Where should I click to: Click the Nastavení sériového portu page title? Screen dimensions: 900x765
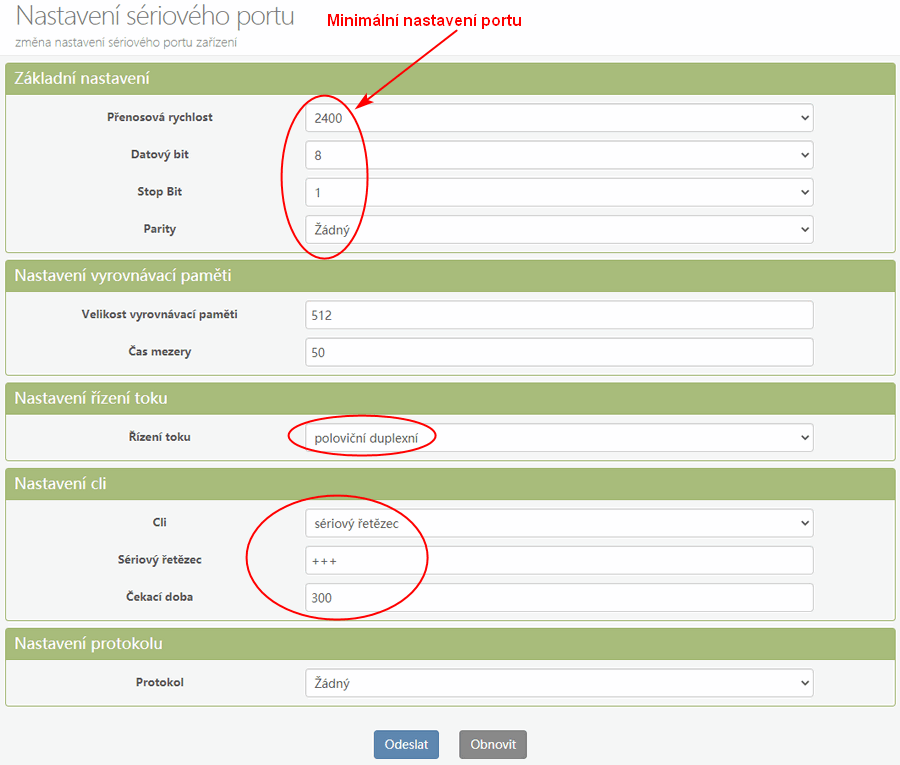(155, 17)
